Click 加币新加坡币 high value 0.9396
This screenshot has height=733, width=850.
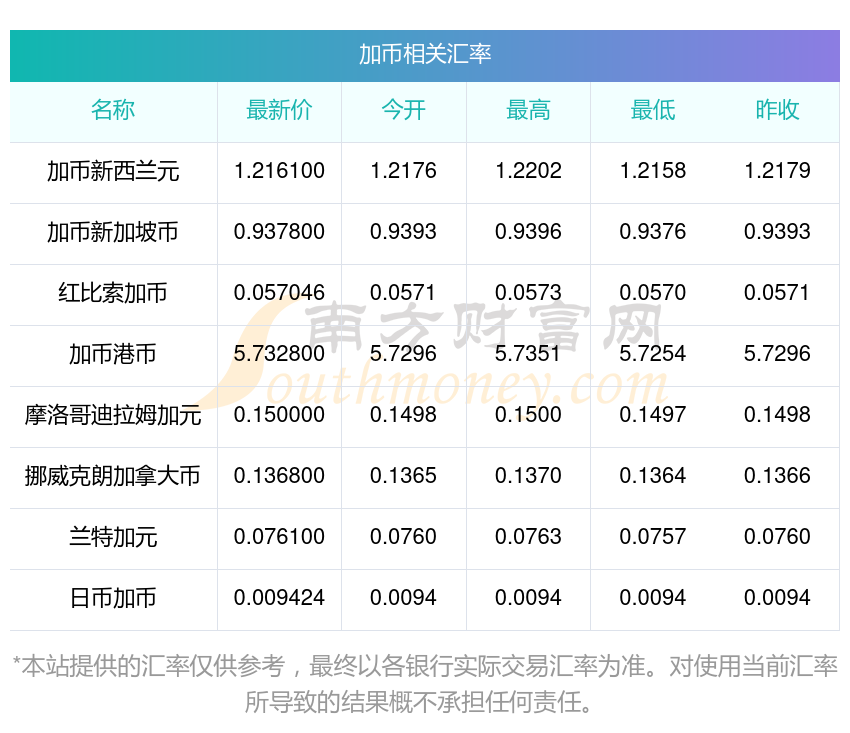[x=528, y=232]
